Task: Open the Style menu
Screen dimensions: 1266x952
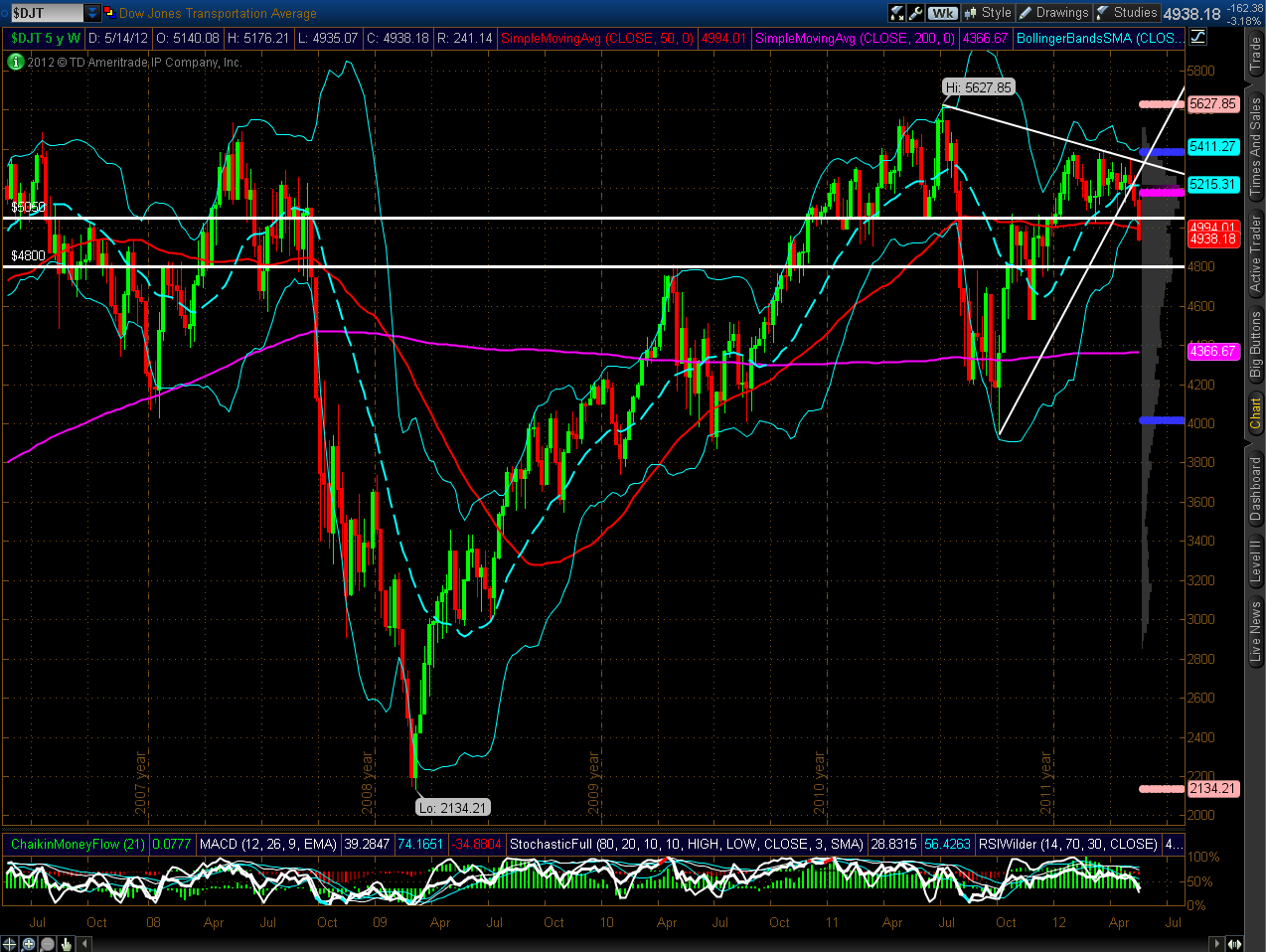Action: point(988,13)
